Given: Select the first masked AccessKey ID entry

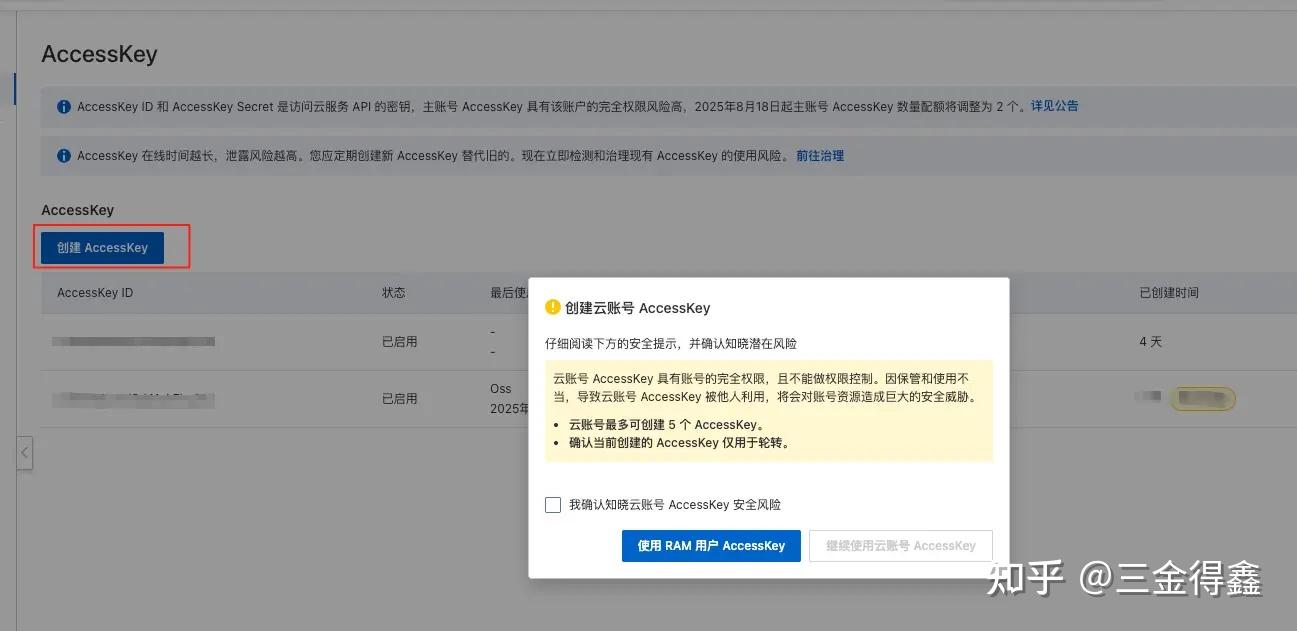Looking at the screenshot, I should tap(133, 341).
